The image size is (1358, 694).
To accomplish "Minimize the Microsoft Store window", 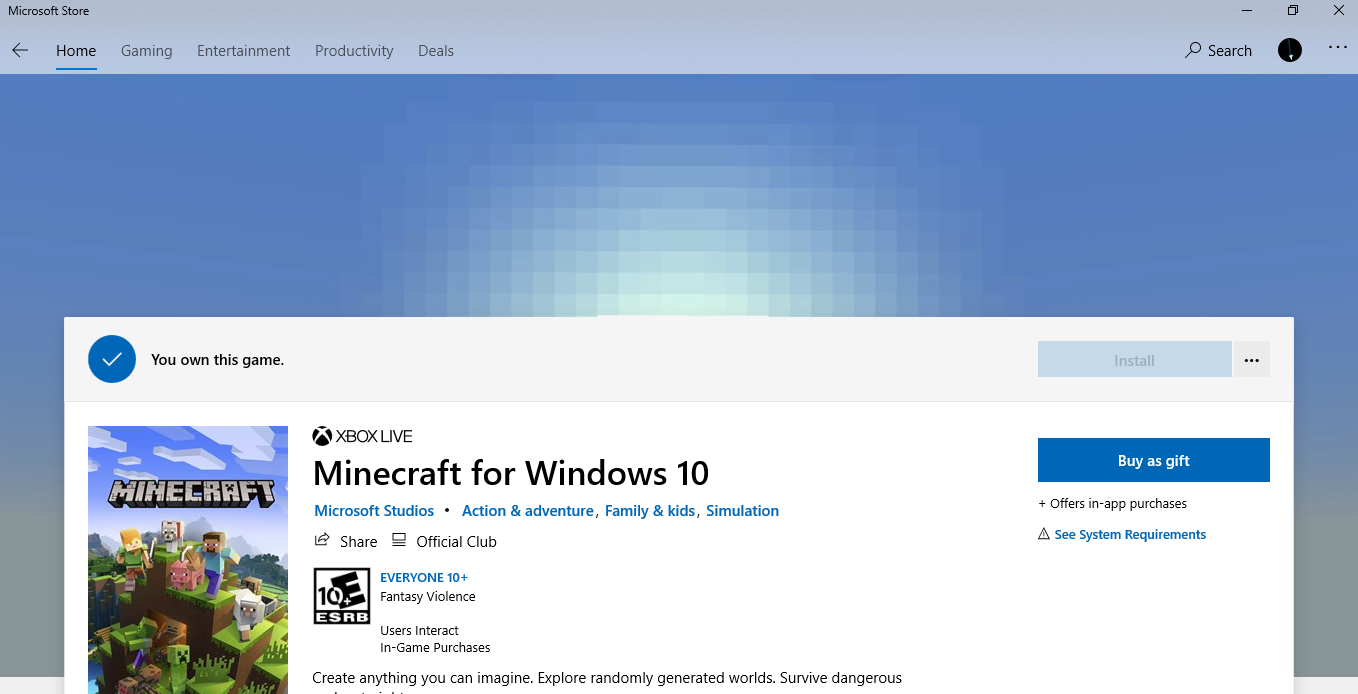I will tap(1247, 11).
